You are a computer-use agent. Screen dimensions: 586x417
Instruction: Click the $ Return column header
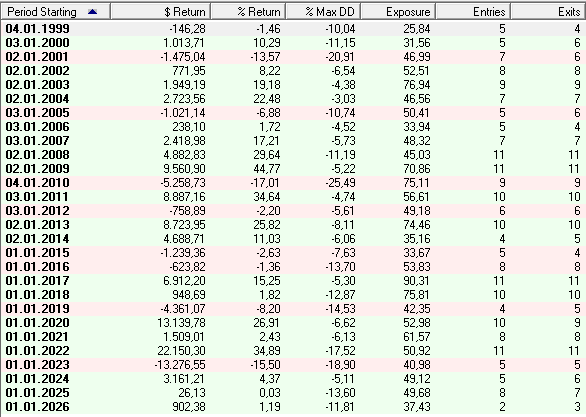(x=161, y=12)
